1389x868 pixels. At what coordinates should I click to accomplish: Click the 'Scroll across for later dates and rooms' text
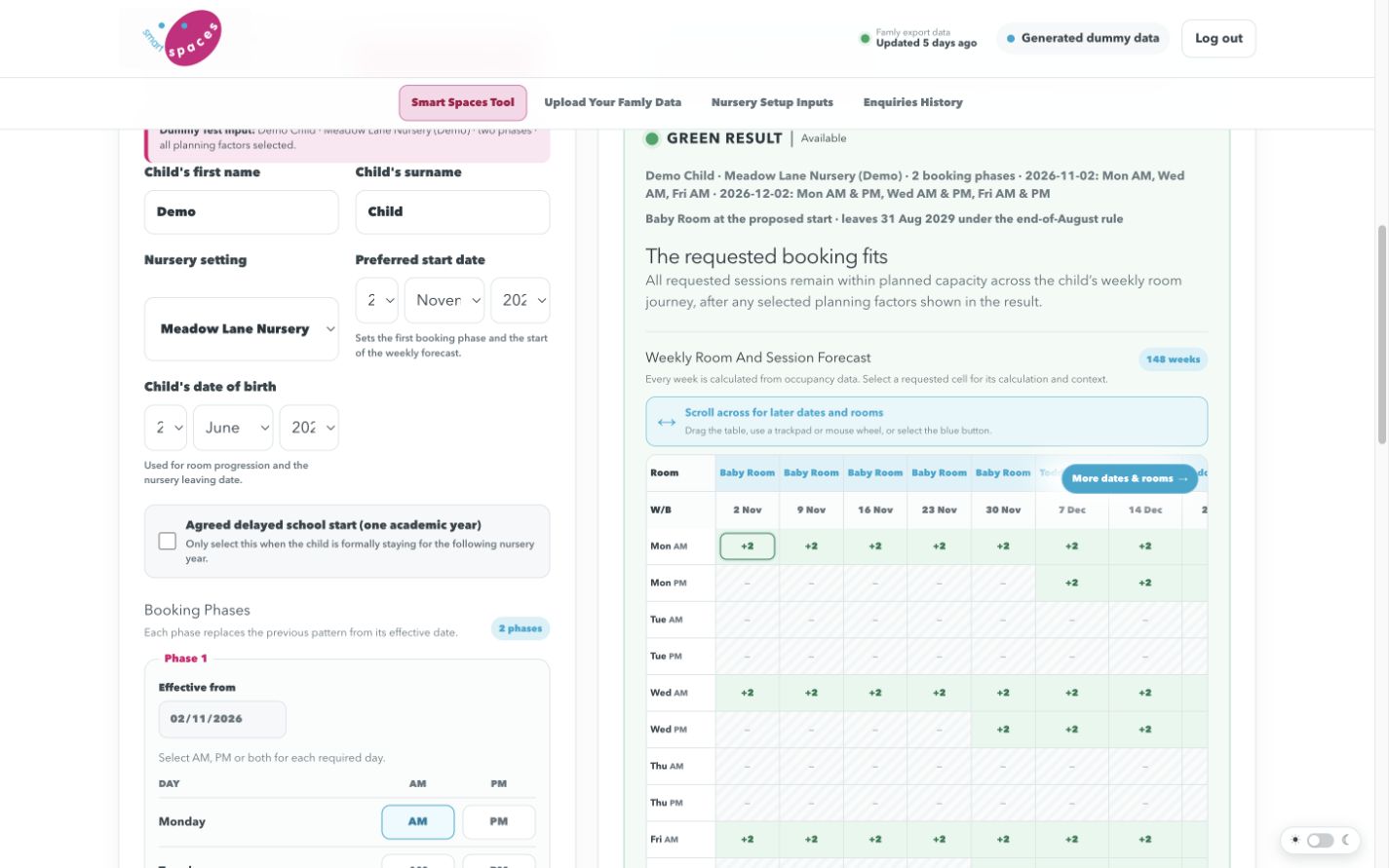click(784, 413)
